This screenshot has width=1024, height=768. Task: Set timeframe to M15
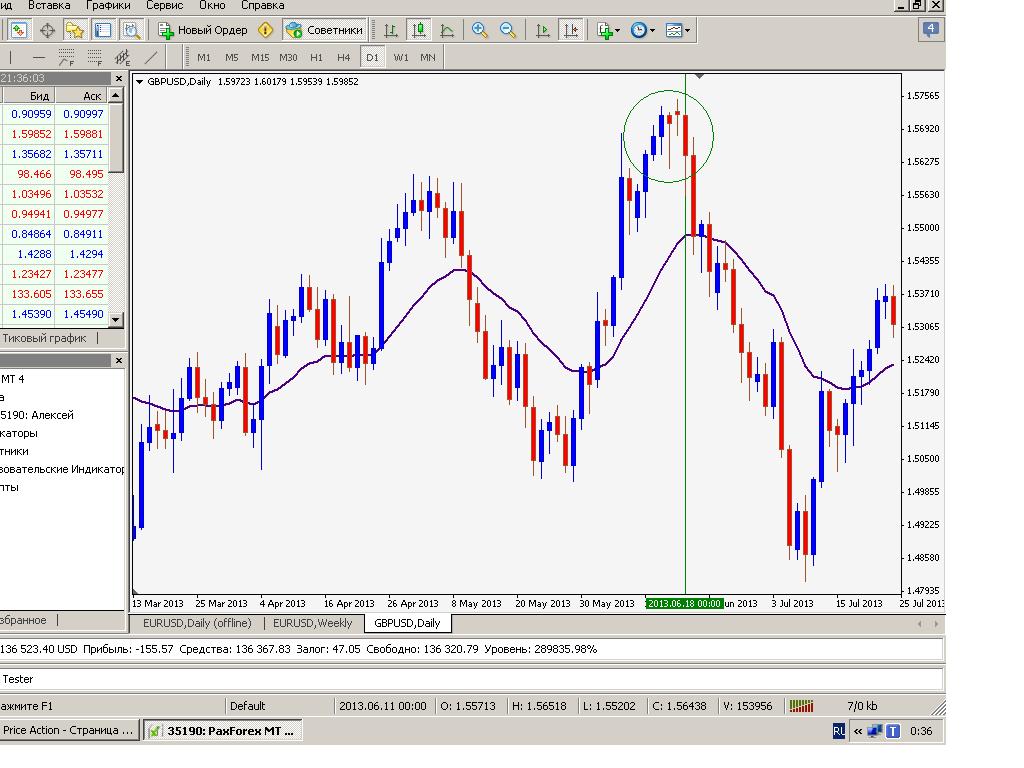pos(260,57)
